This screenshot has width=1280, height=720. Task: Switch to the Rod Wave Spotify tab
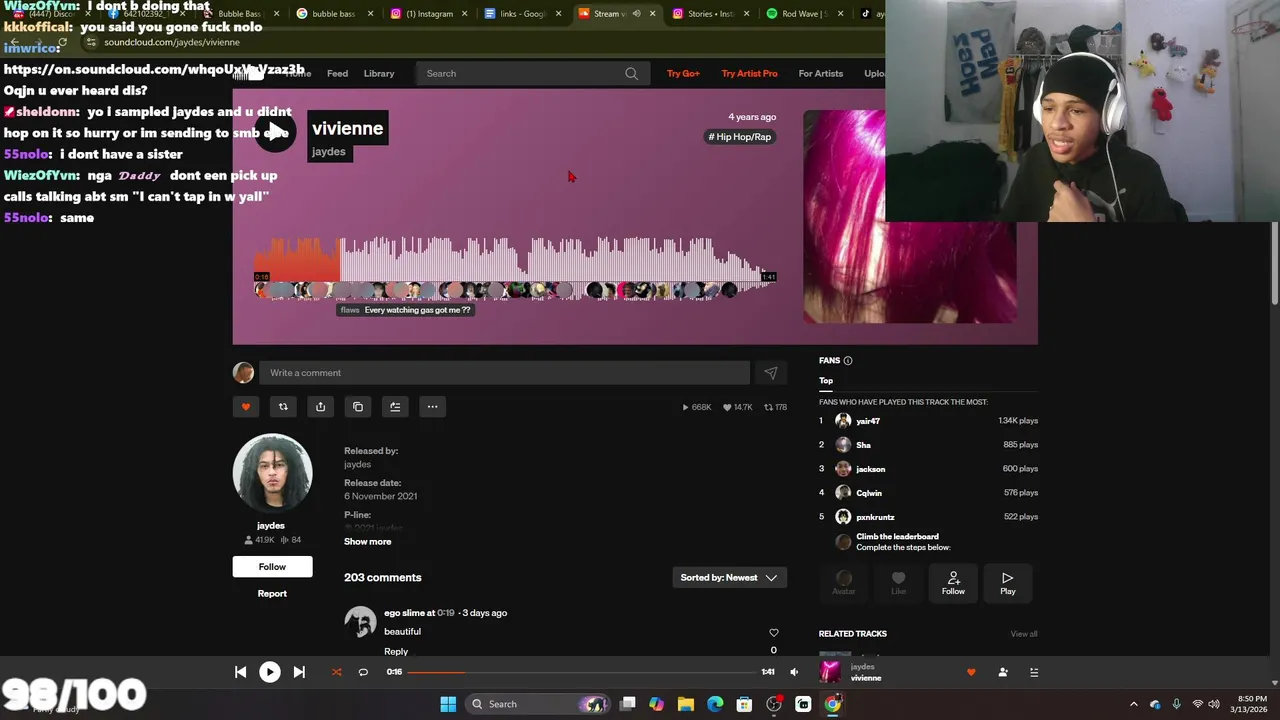(x=805, y=14)
